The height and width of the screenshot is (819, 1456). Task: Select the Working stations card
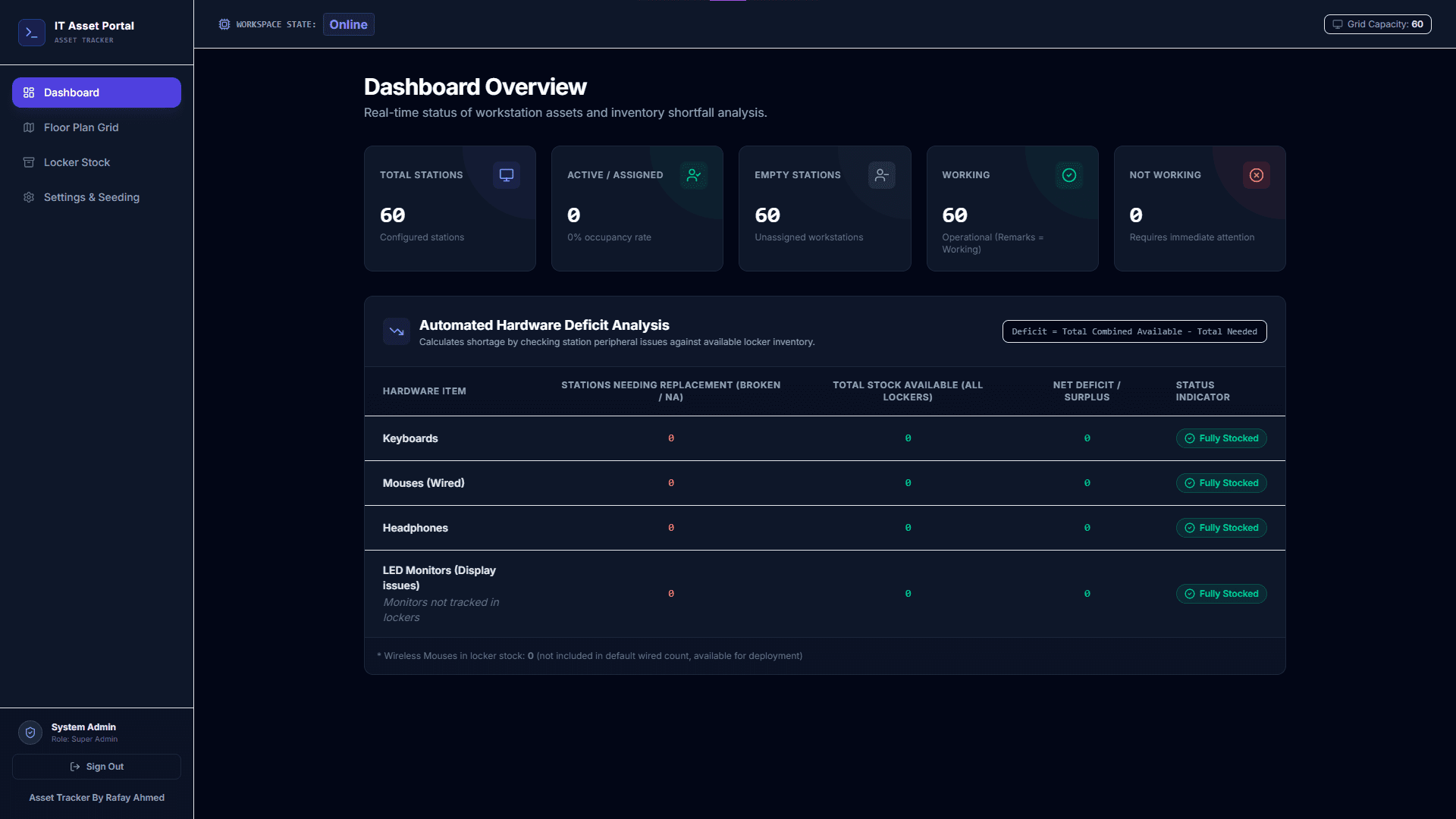pos(1012,209)
